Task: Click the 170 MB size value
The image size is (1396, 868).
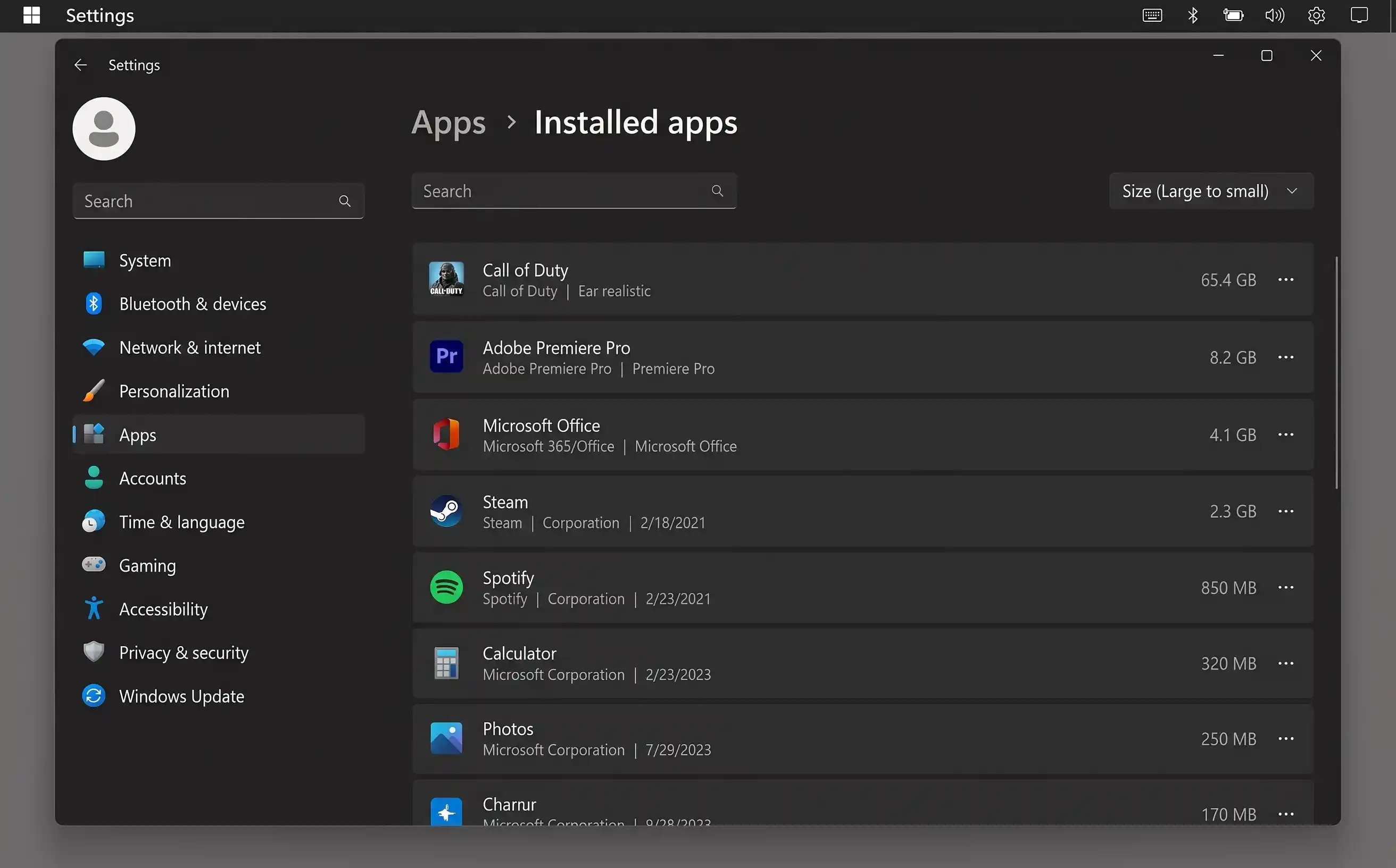Action: [1228, 814]
